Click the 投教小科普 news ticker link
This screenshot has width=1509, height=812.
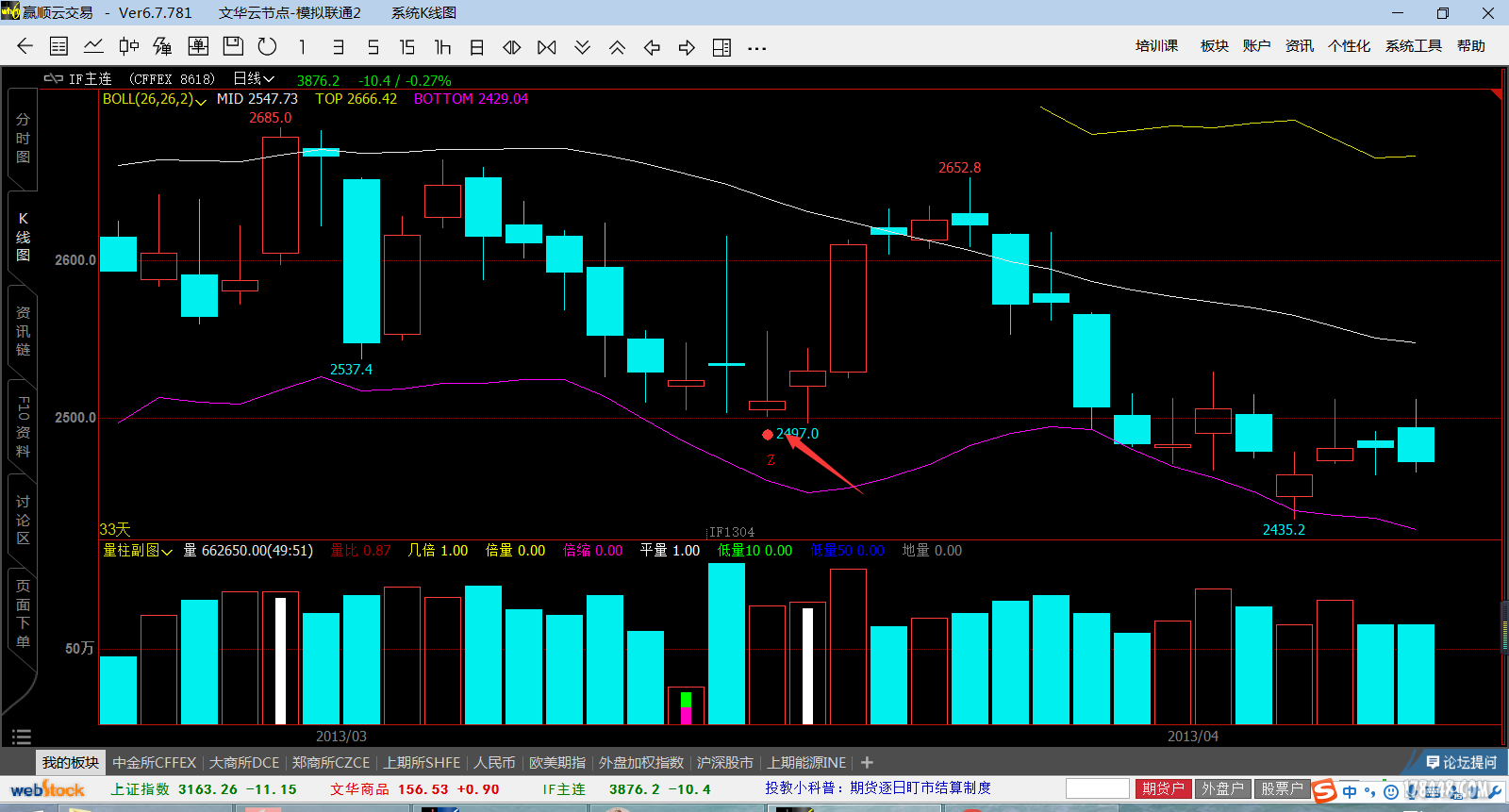[878, 787]
